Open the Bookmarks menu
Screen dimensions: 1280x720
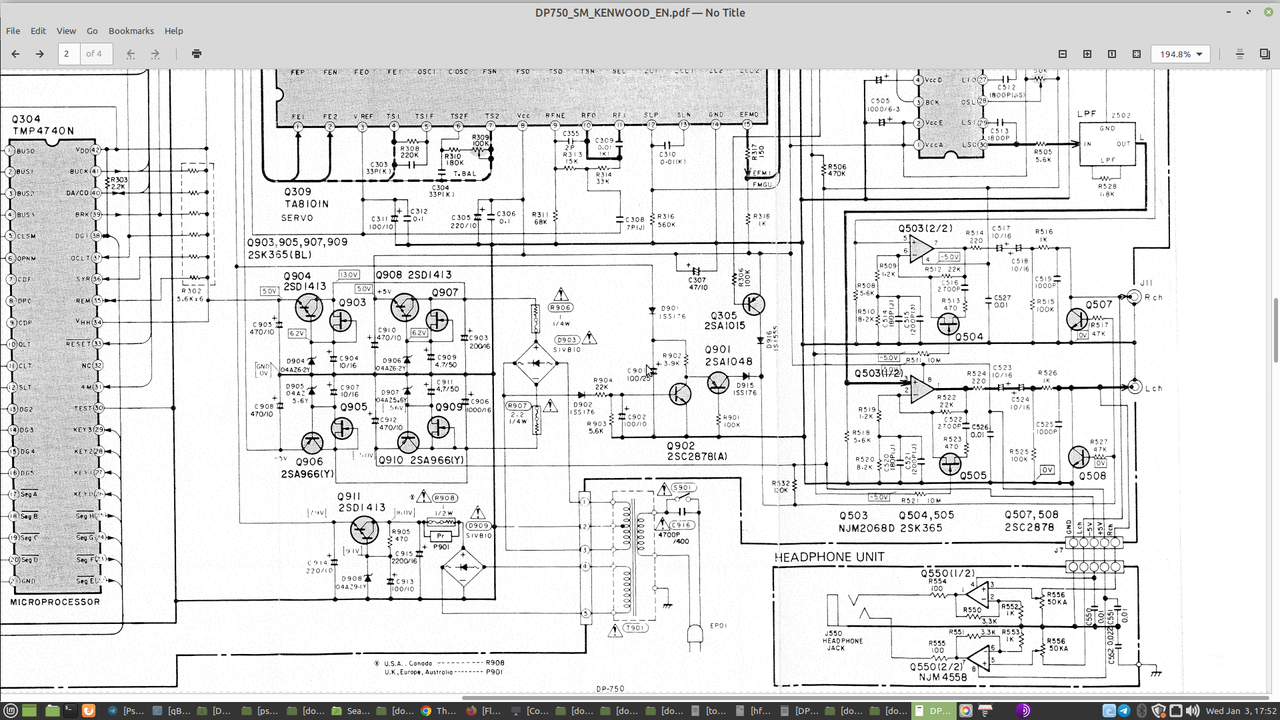pyautogui.click(x=131, y=31)
